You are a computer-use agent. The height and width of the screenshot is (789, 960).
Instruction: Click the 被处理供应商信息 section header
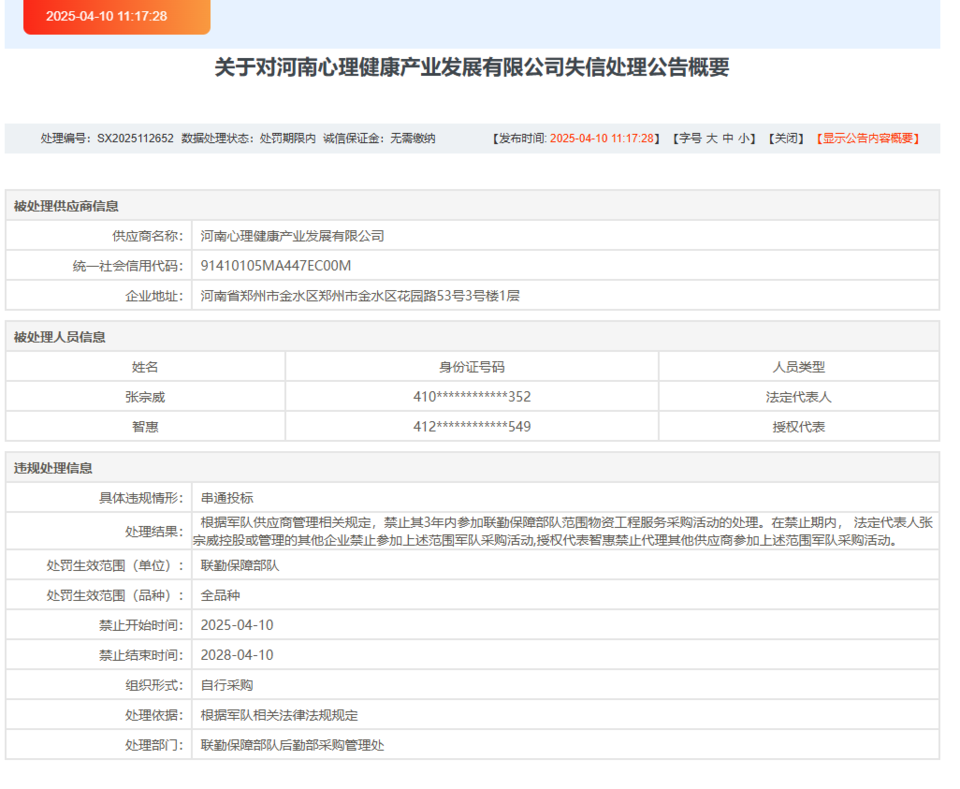[x=66, y=206]
